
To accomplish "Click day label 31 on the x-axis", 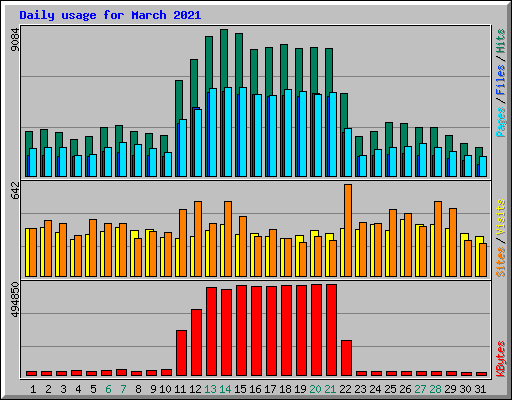I will 480,389.
